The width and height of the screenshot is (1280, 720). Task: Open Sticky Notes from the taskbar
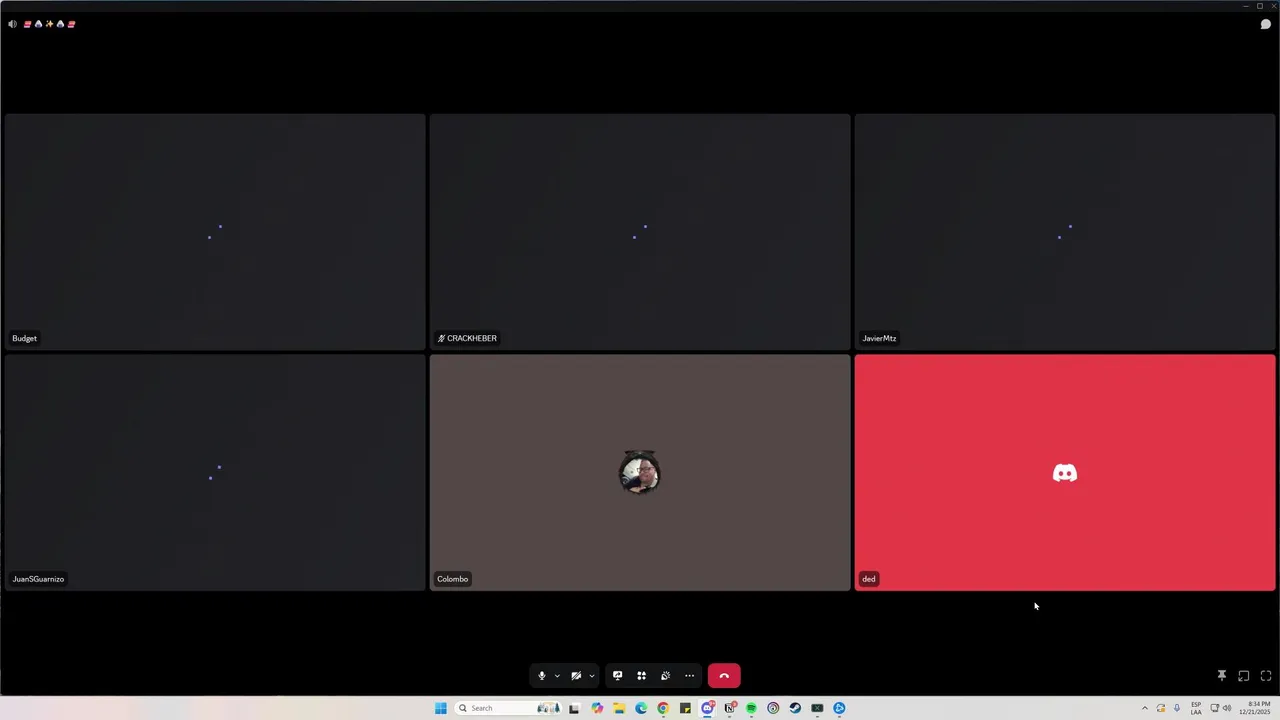click(x=685, y=708)
